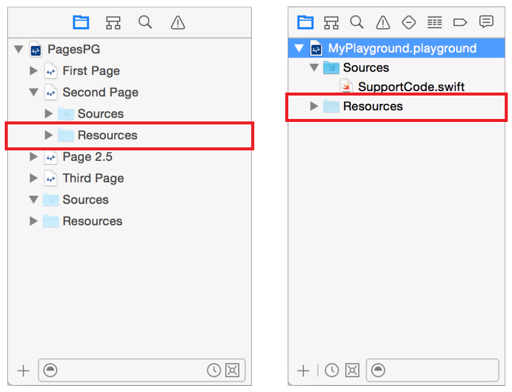Collapse the Second Page item
Screen dimensions: 512x392
coord(33,92)
